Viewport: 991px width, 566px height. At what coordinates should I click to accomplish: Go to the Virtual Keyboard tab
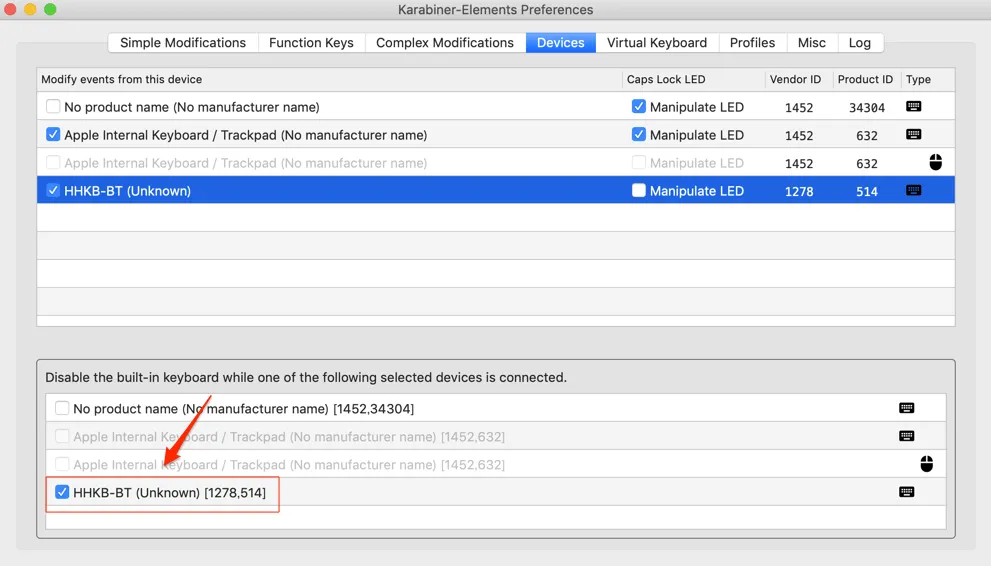(656, 42)
